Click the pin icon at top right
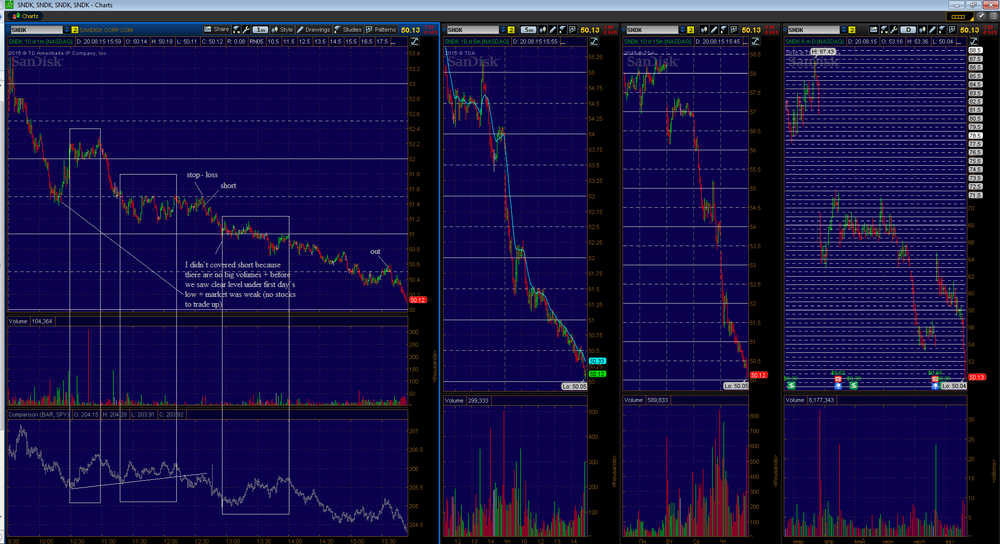 (x=982, y=16)
